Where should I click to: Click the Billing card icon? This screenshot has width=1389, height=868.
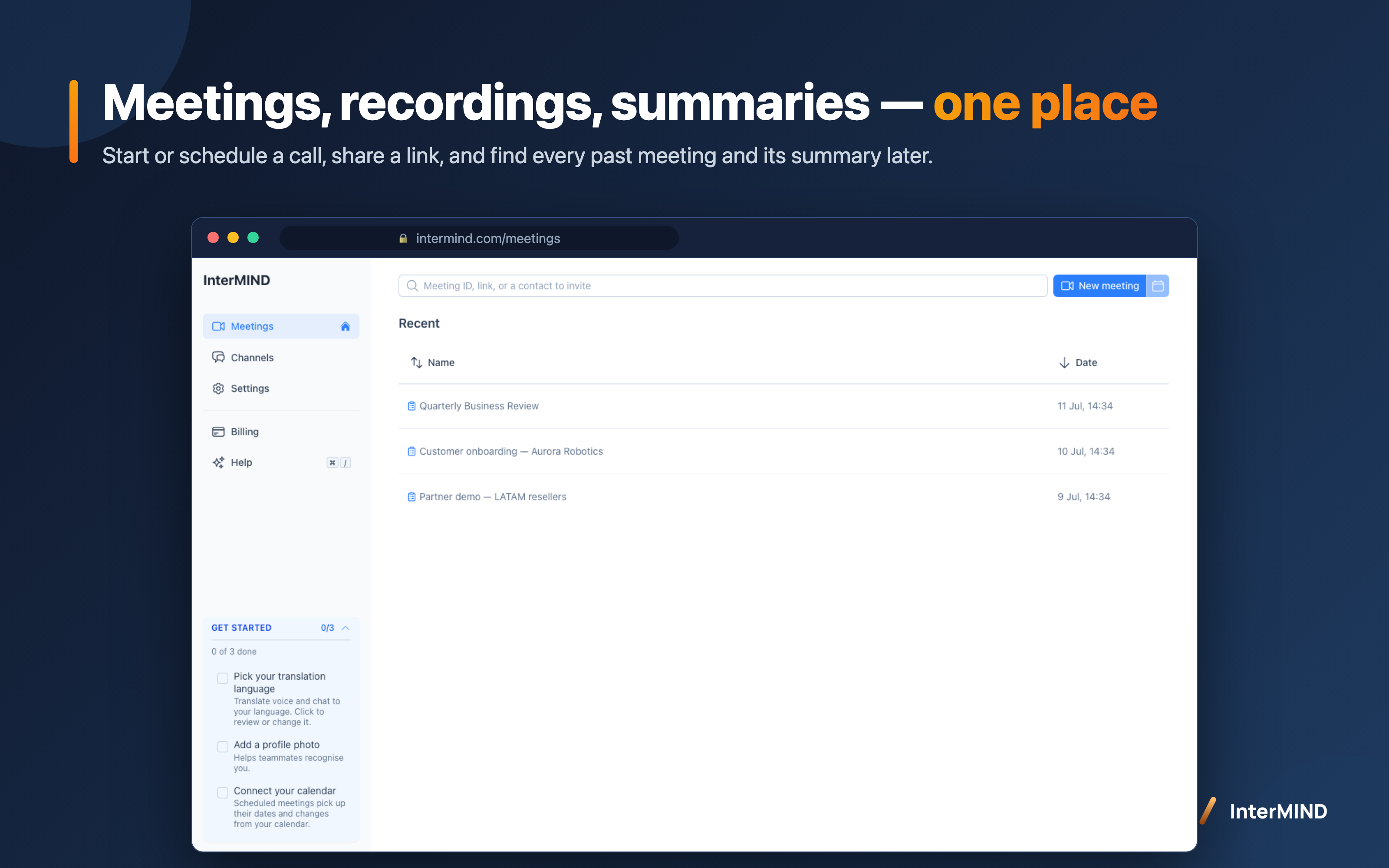click(x=218, y=432)
